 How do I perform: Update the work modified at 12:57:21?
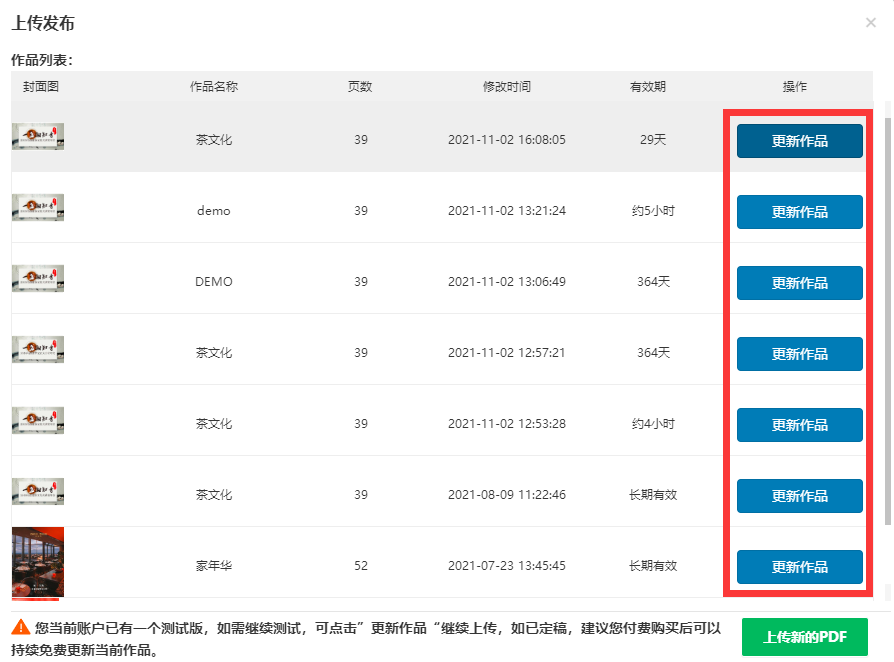799,354
